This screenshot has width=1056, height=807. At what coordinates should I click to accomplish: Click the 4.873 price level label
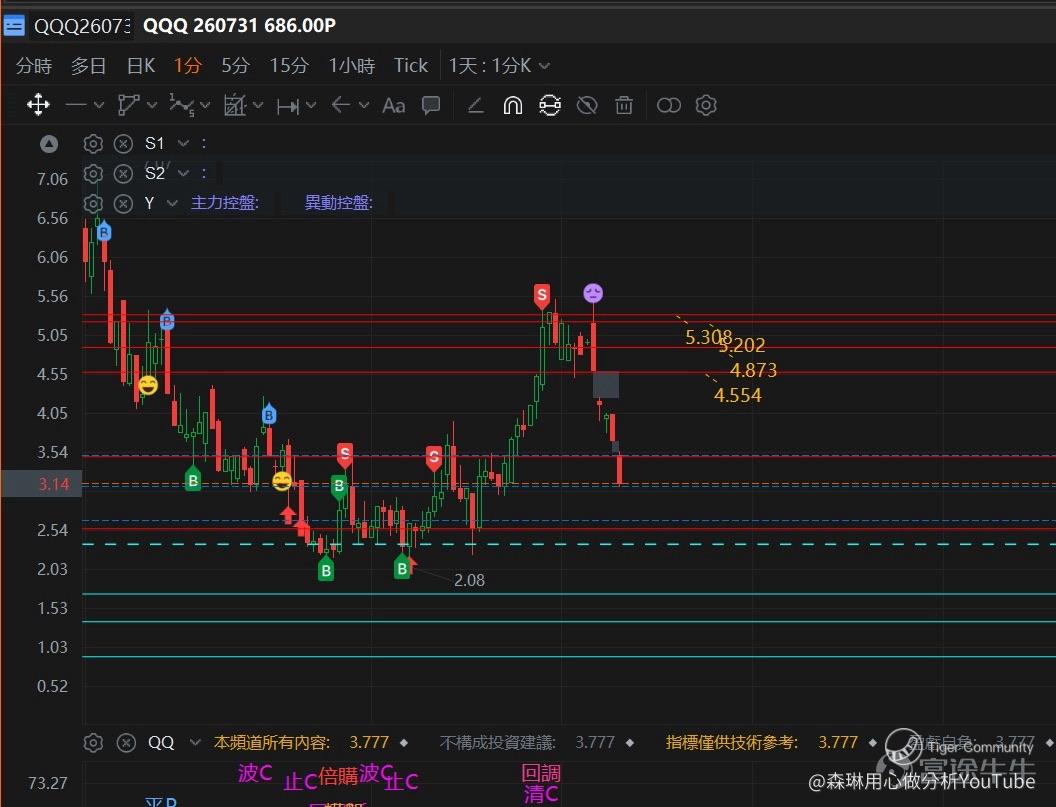753,370
